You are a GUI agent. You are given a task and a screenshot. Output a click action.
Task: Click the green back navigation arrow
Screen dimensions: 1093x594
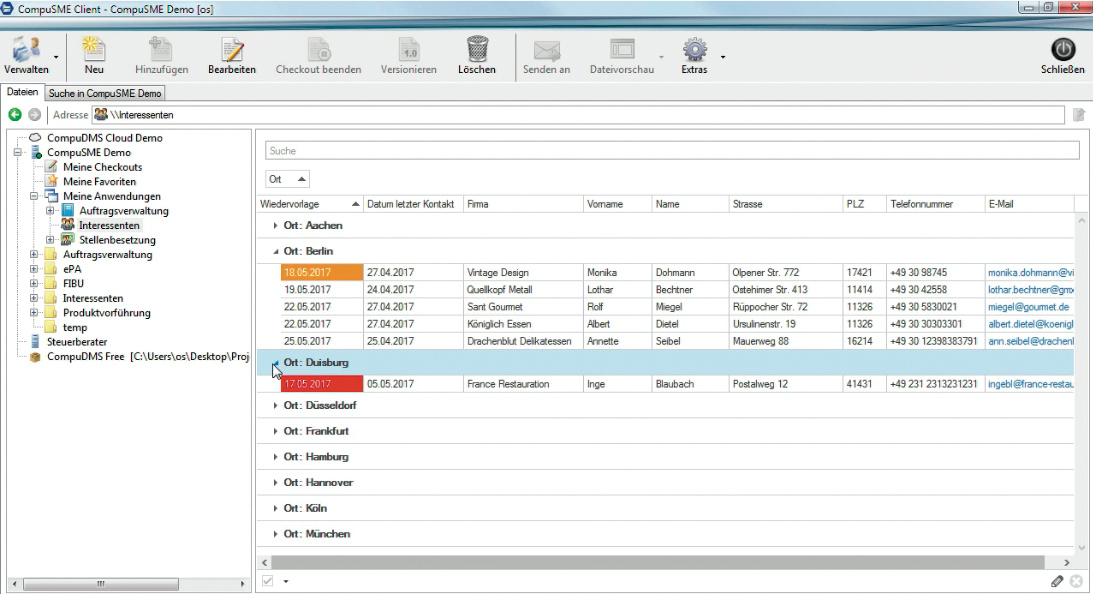pos(15,115)
